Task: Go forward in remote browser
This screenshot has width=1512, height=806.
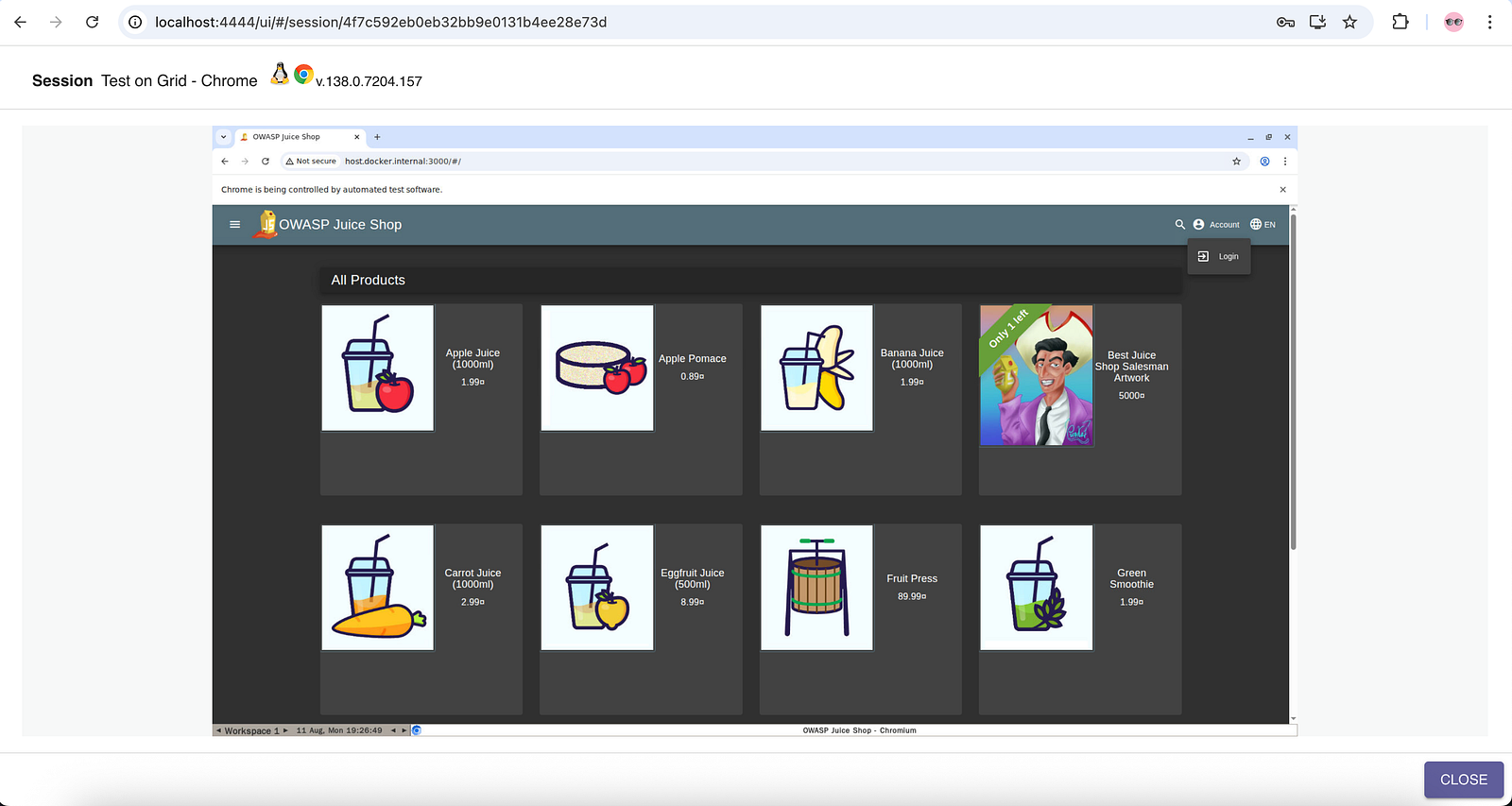Action: (x=245, y=161)
